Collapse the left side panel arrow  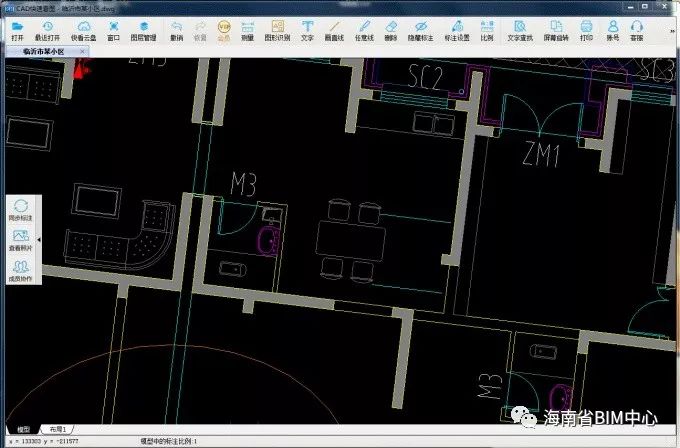point(39,239)
